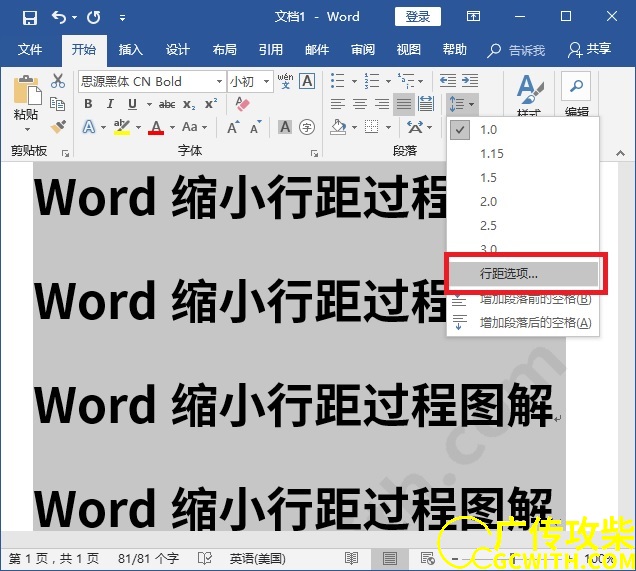Apply distributed alignment
Viewport: 636px width, 571px height.
coord(425,104)
